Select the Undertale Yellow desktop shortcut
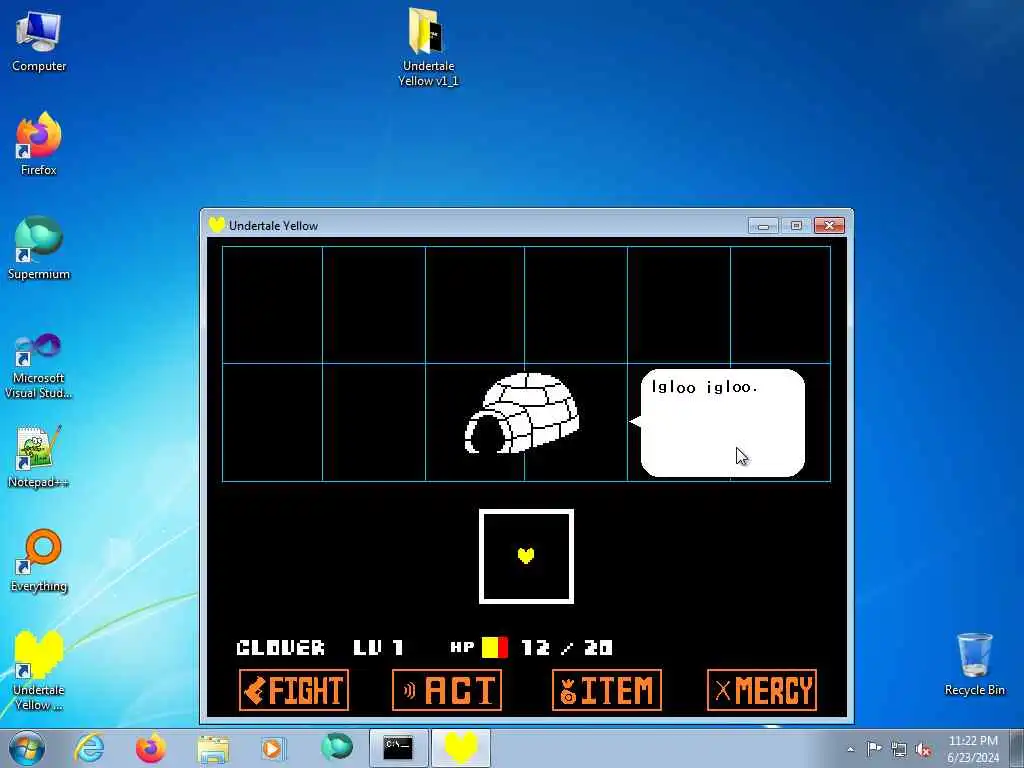1024x768 pixels. click(x=39, y=671)
